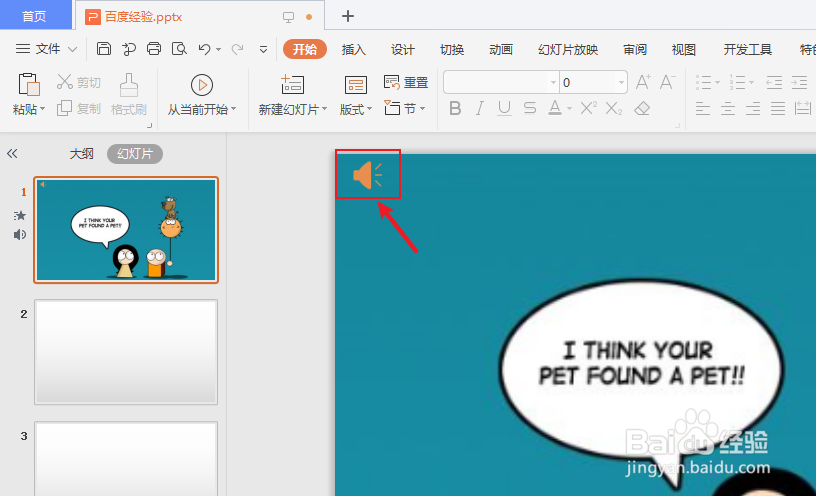This screenshot has width=816, height=496.
Task: Click the increase indent icon
Action: coord(799,82)
